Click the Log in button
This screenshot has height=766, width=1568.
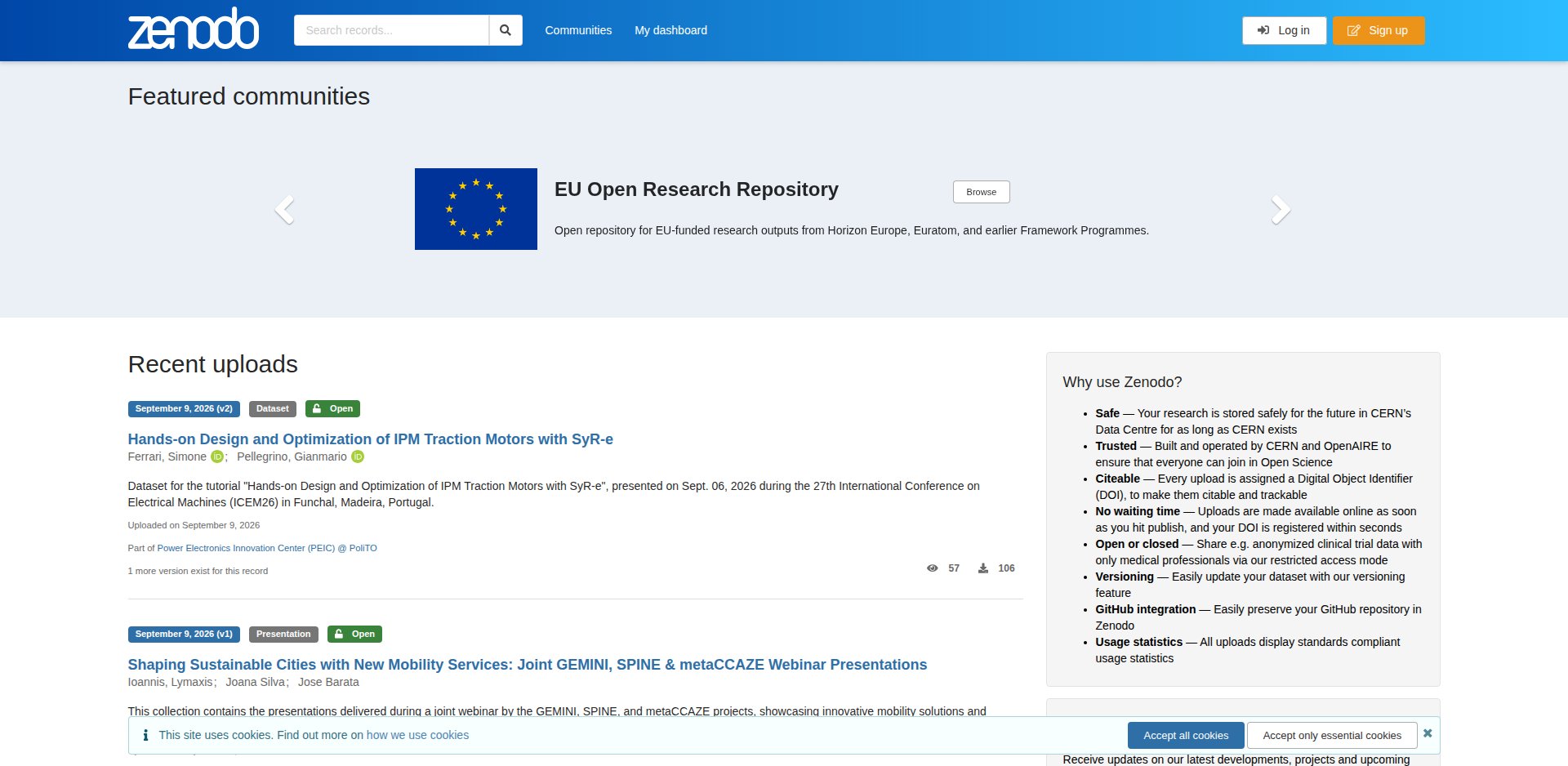[x=1284, y=30]
